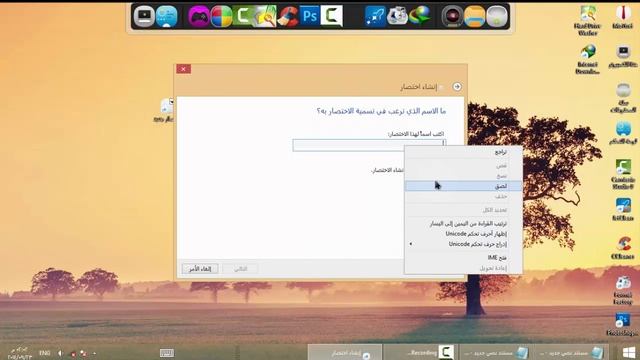Launch the green Camtasia icon in the dock

click(243, 17)
